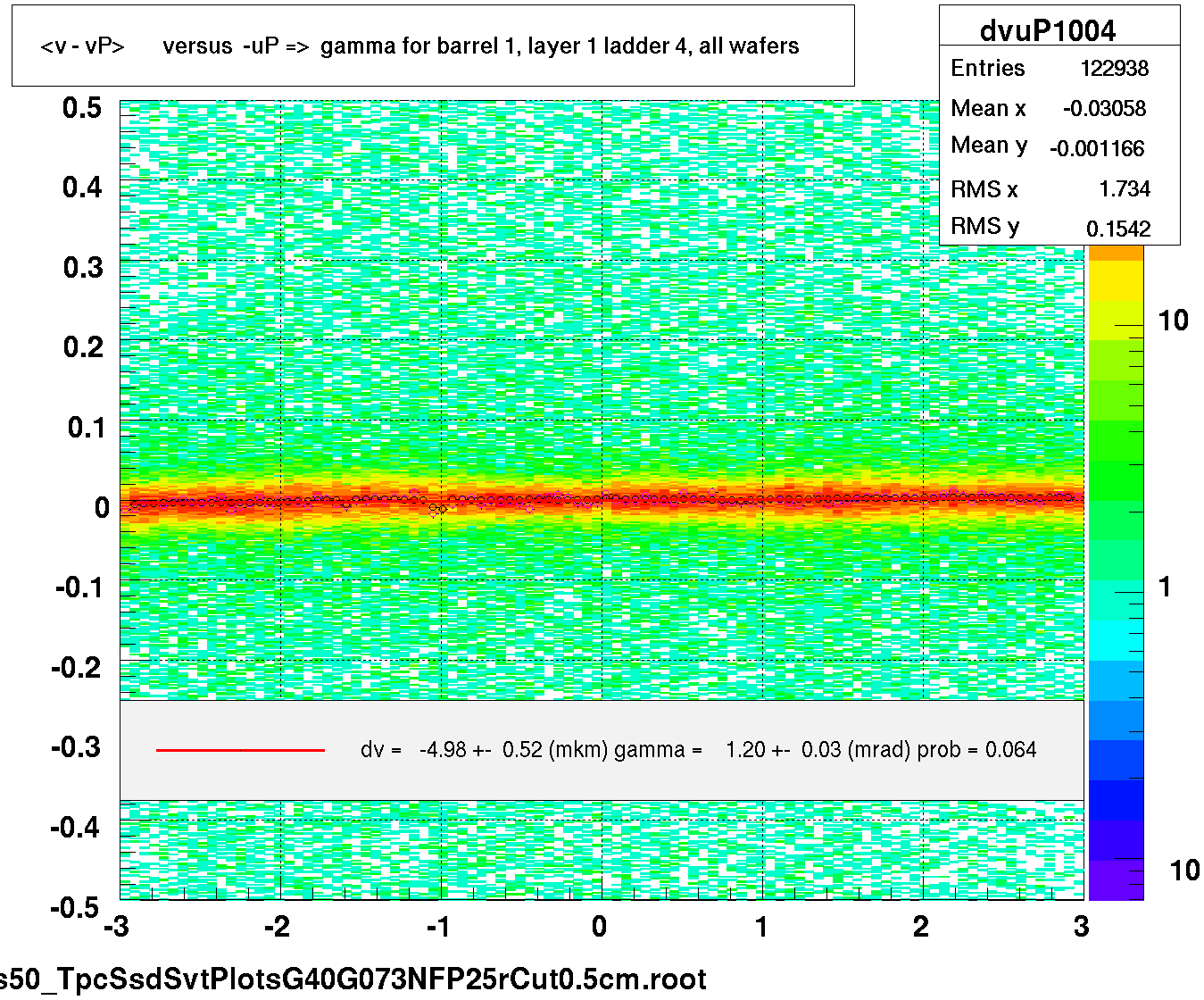Click the lower color scale label 10 near violet
This screenshot has height=1000, width=1204.
click(x=1184, y=871)
